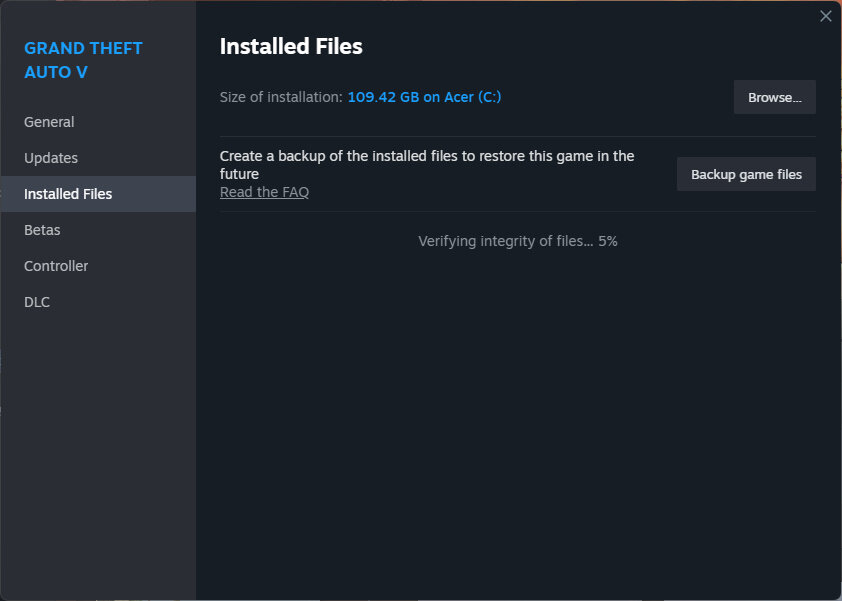Show the DLC tab

(37, 302)
